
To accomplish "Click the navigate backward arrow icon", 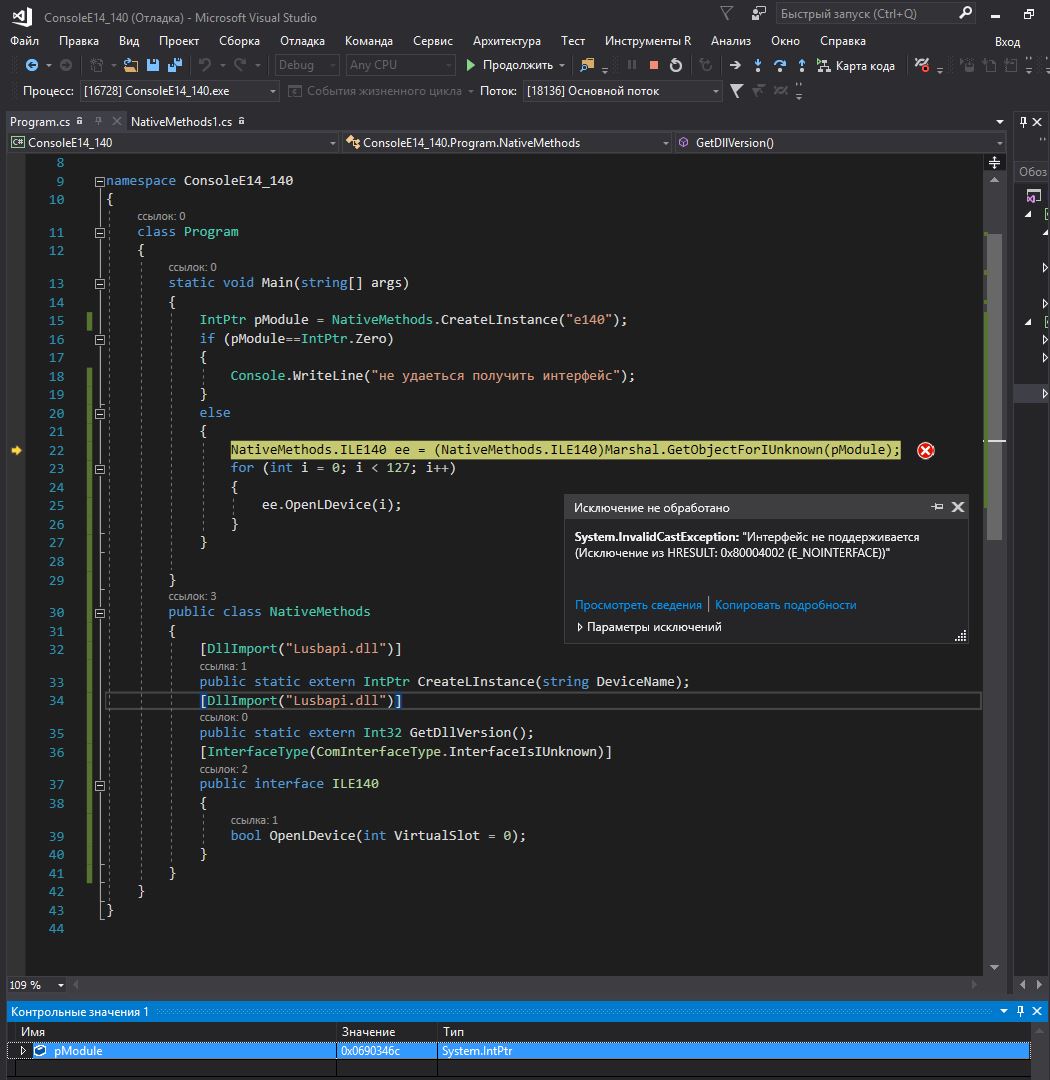I will point(31,65).
